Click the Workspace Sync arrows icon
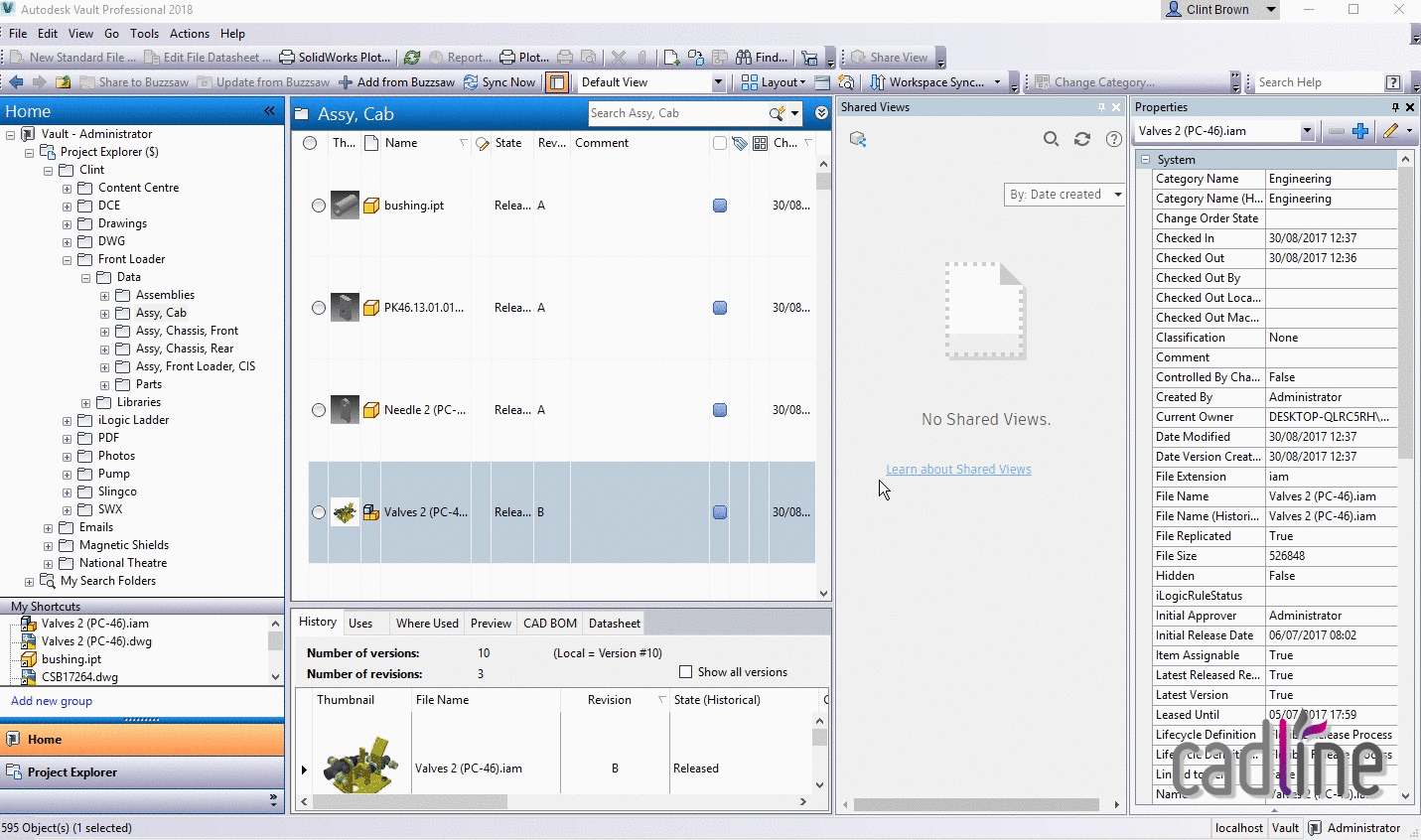The height and width of the screenshot is (840, 1421). [x=878, y=82]
